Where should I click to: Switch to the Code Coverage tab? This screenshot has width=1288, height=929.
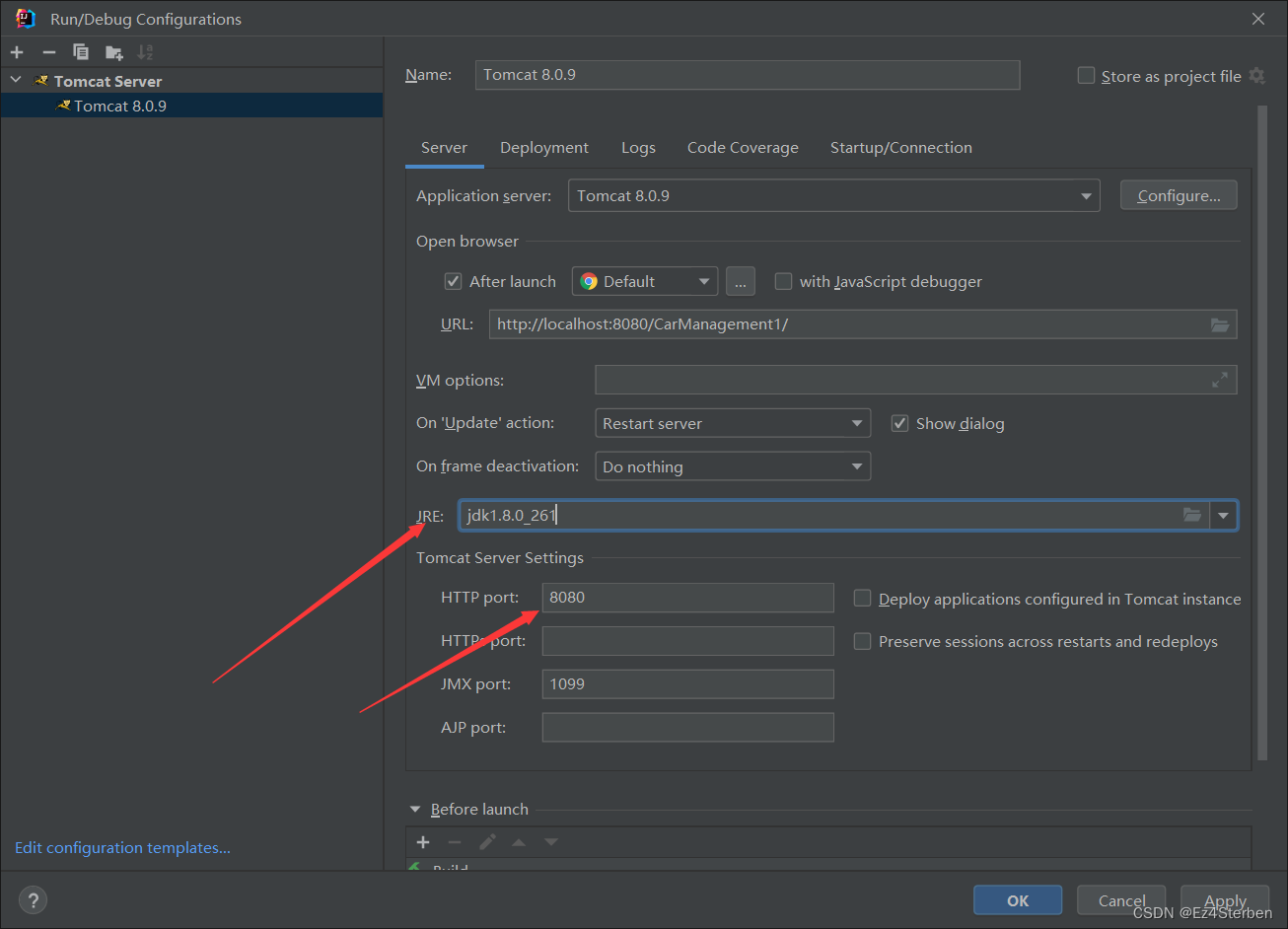coord(743,148)
